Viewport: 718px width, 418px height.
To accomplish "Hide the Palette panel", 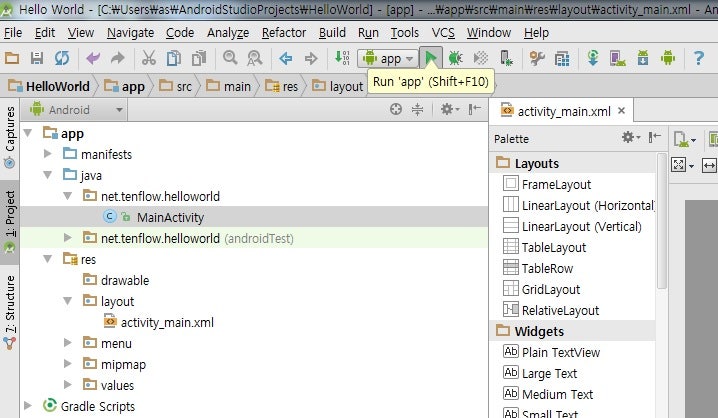I will pos(655,137).
